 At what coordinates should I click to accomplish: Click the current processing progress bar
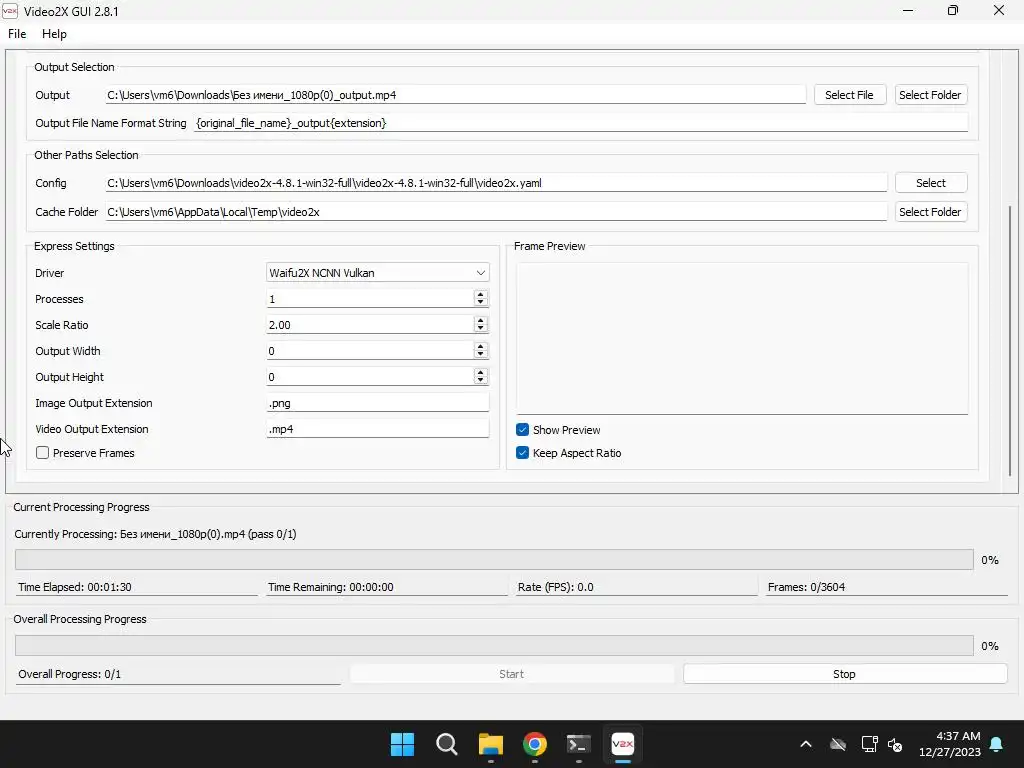coord(494,560)
